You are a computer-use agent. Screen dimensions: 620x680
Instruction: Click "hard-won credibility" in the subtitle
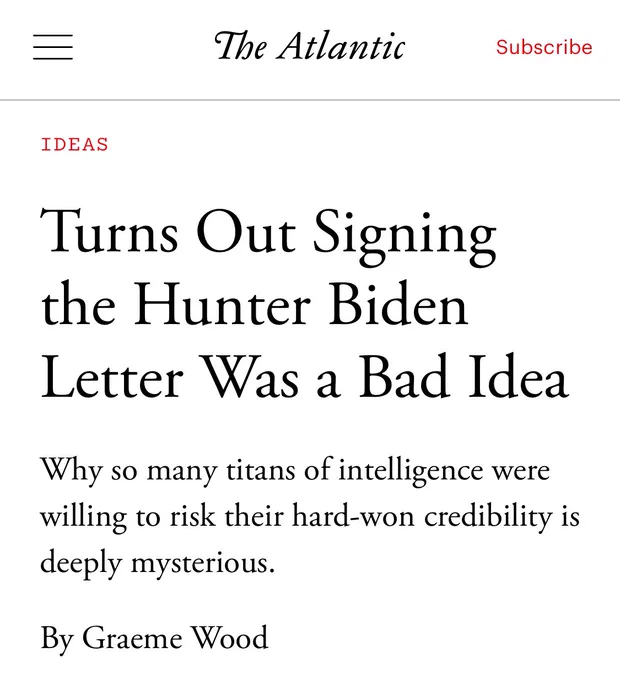421,516
